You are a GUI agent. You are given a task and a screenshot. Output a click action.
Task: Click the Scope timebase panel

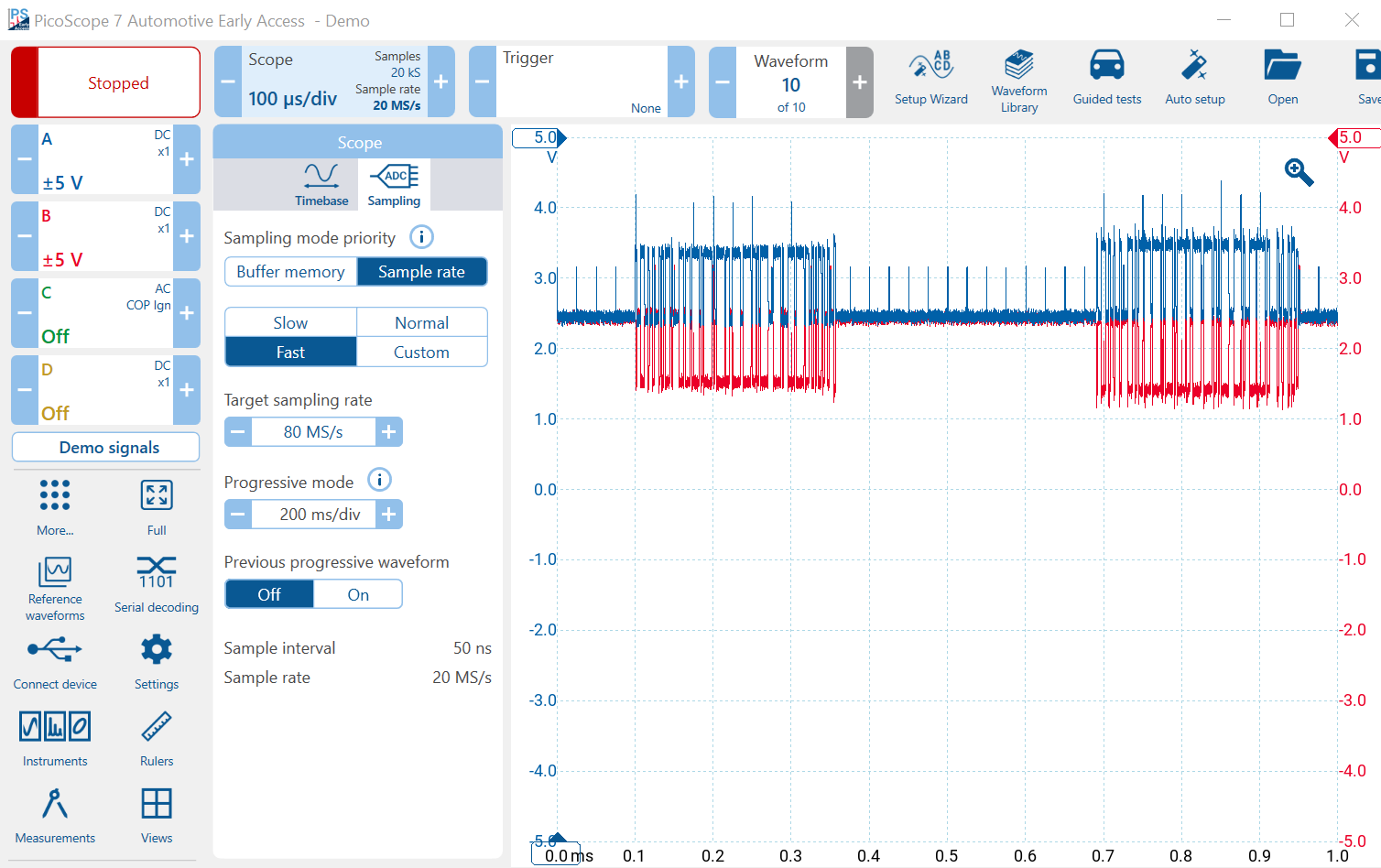click(x=334, y=81)
